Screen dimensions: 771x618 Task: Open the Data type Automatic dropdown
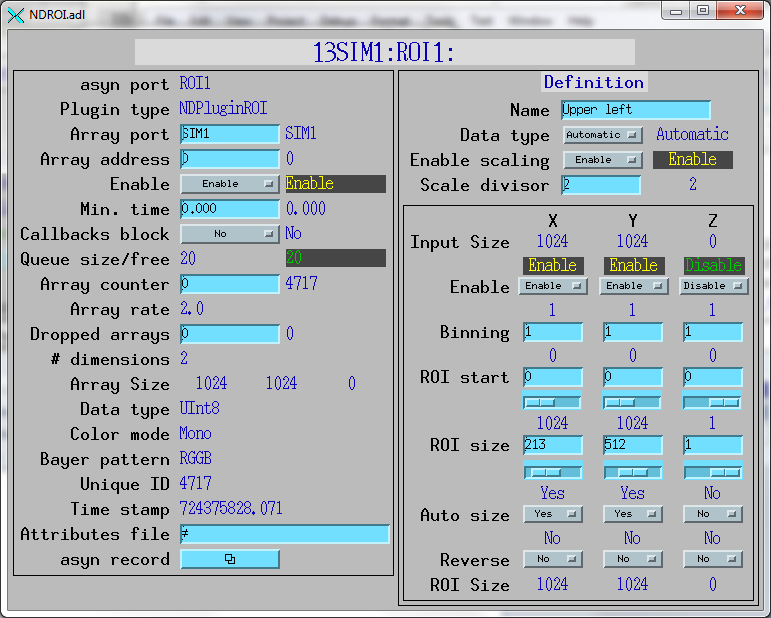click(602, 135)
